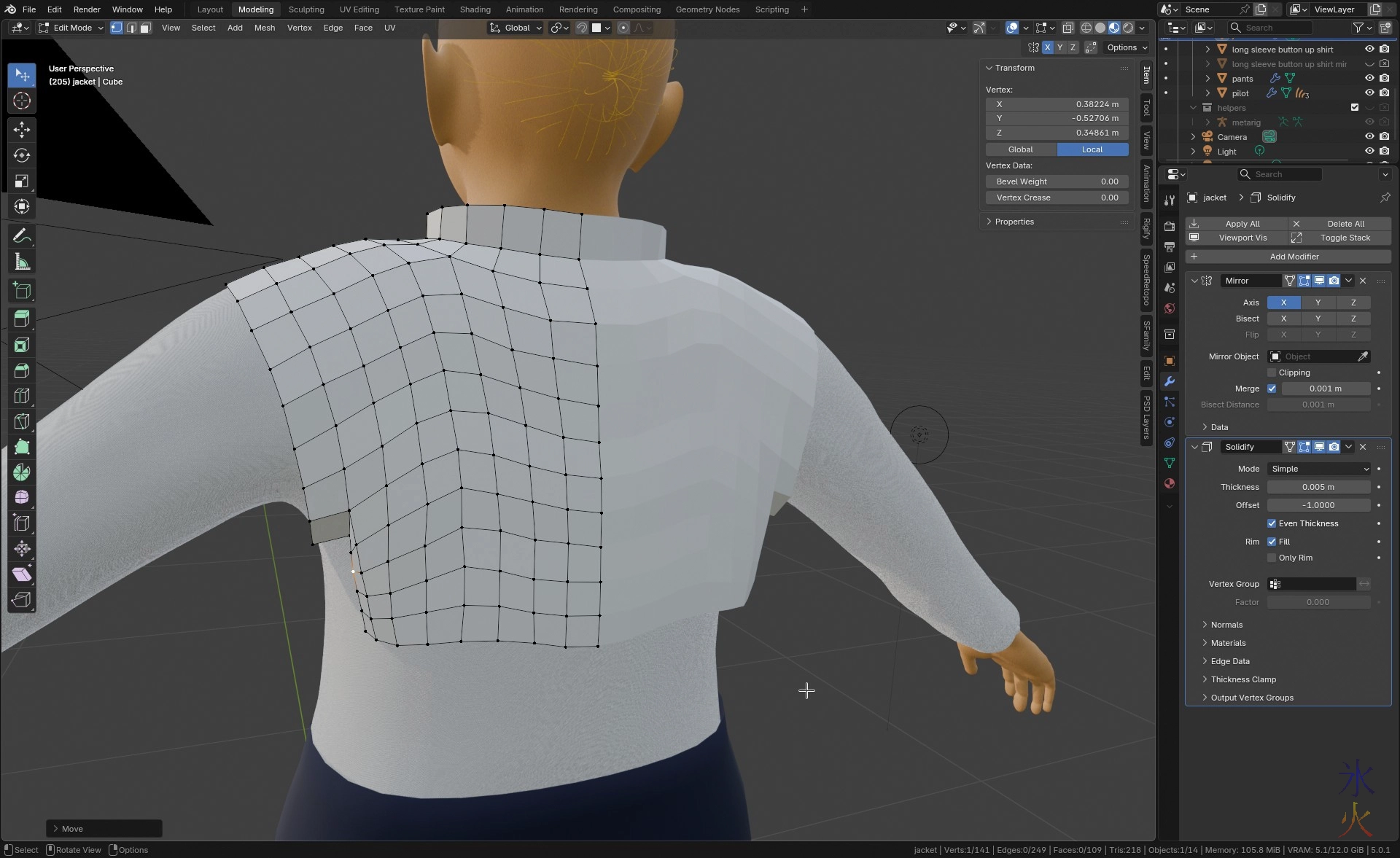
Task: Expand the Properties panel in sidebar
Action: pyautogui.click(x=1014, y=222)
